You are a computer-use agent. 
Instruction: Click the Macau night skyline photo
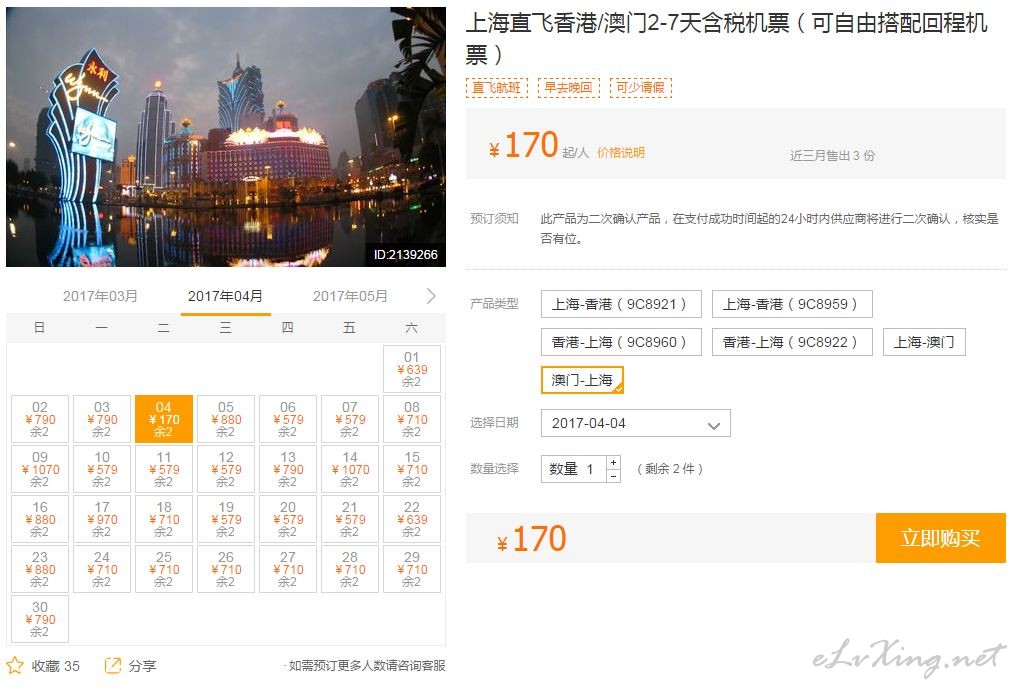[226, 137]
